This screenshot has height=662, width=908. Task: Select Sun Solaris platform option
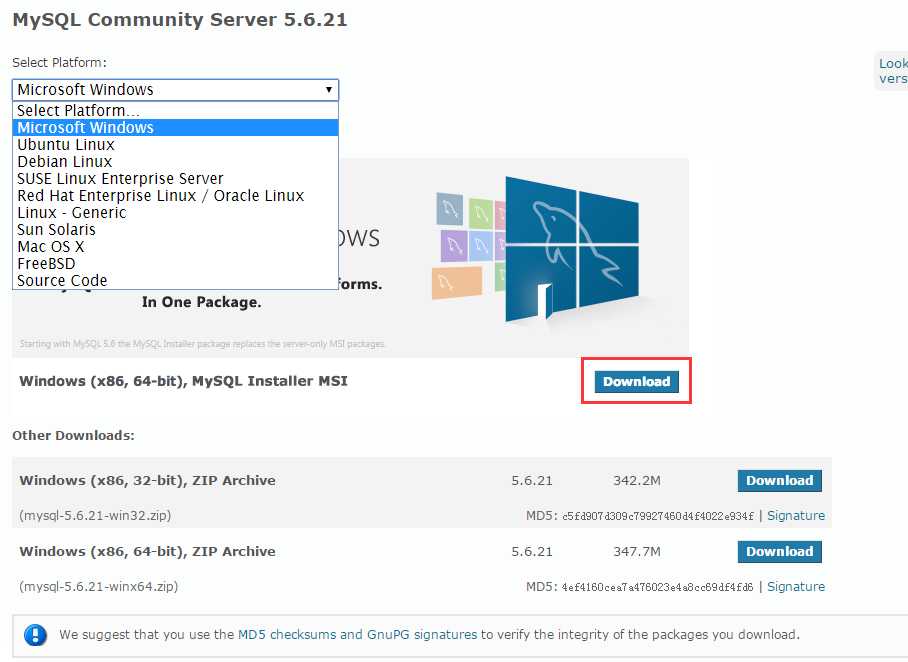[175, 229]
